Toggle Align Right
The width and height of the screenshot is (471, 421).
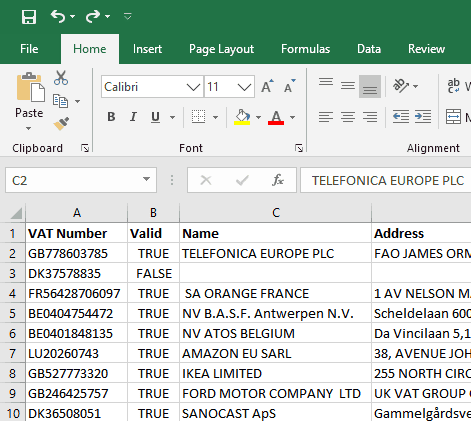coord(370,117)
